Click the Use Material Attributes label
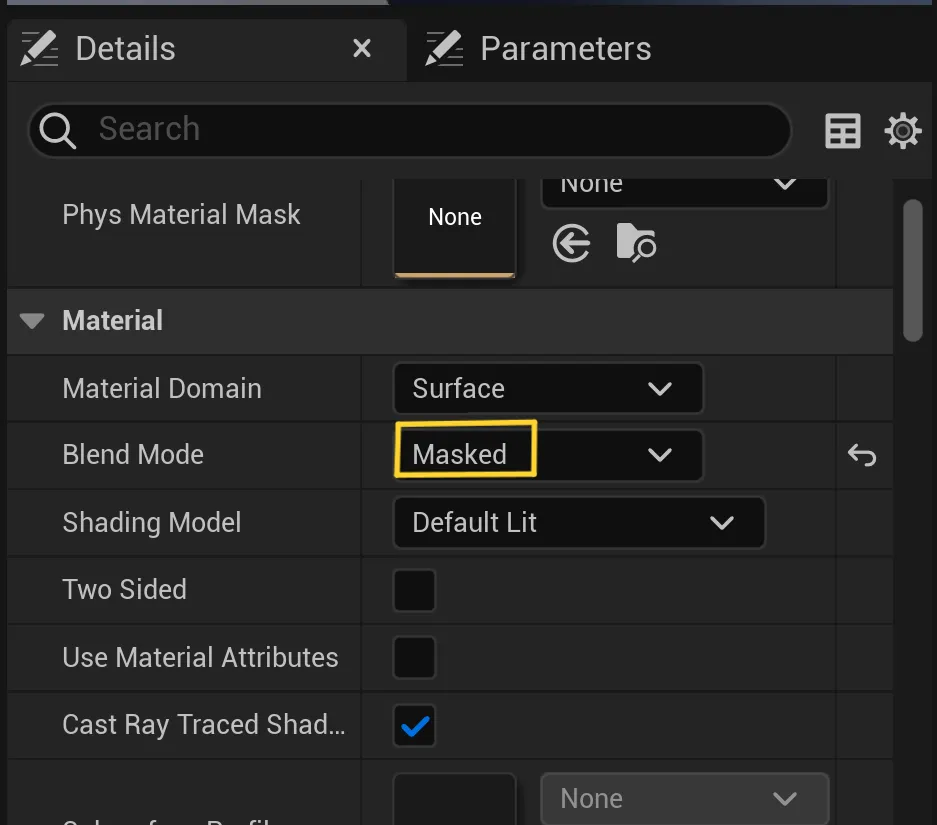The image size is (937, 825). click(x=200, y=658)
